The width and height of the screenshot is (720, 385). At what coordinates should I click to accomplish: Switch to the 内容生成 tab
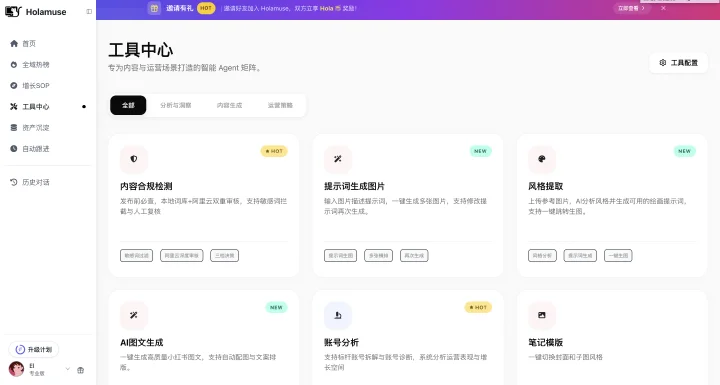coord(230,105)
